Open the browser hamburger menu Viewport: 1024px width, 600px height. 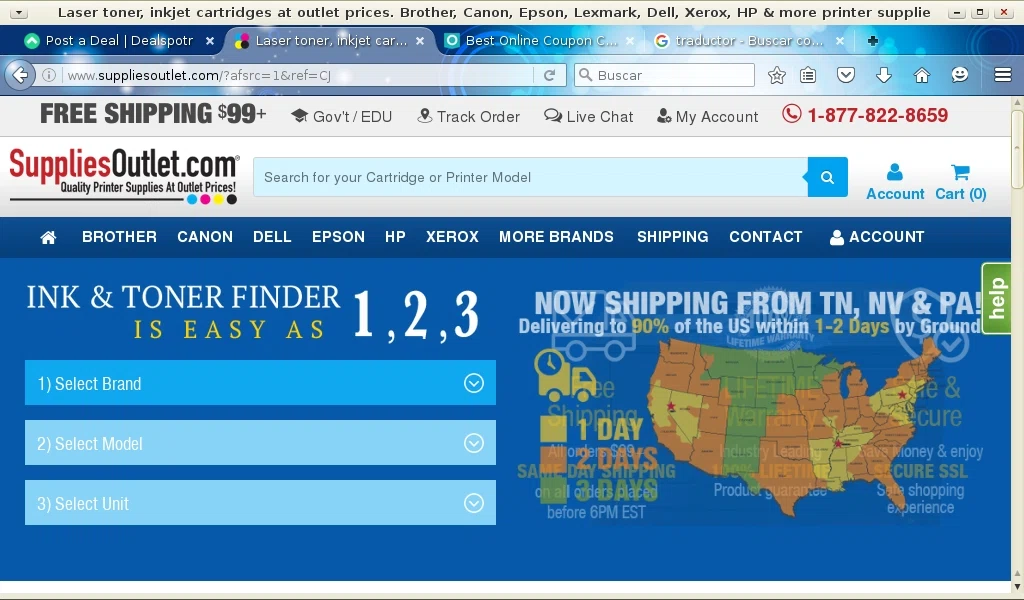pyautogui.click(x=1003, y=75)
